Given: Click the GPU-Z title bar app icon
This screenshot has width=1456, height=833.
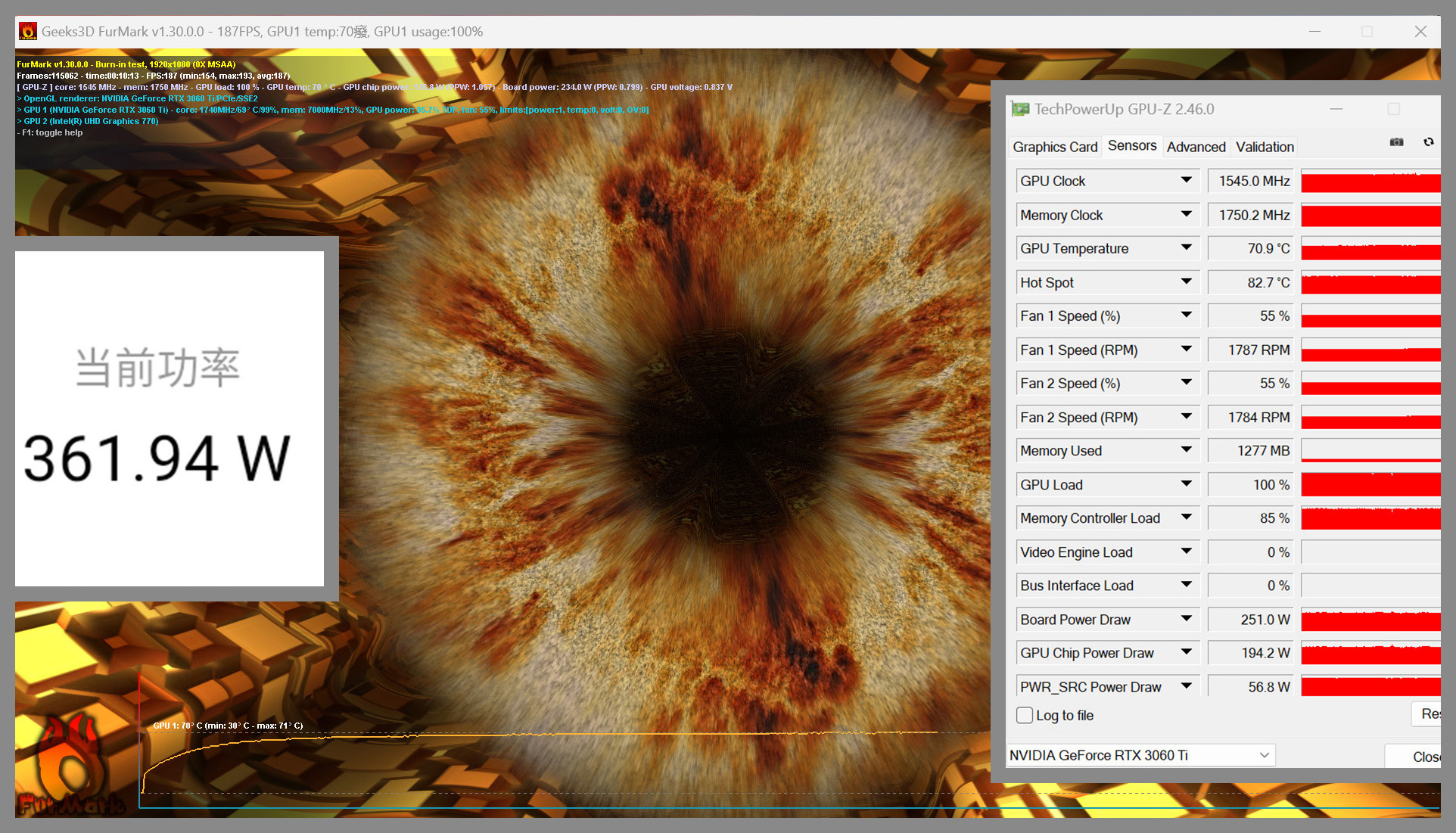Looking at the screenshot, I should tap(1020, 110).
